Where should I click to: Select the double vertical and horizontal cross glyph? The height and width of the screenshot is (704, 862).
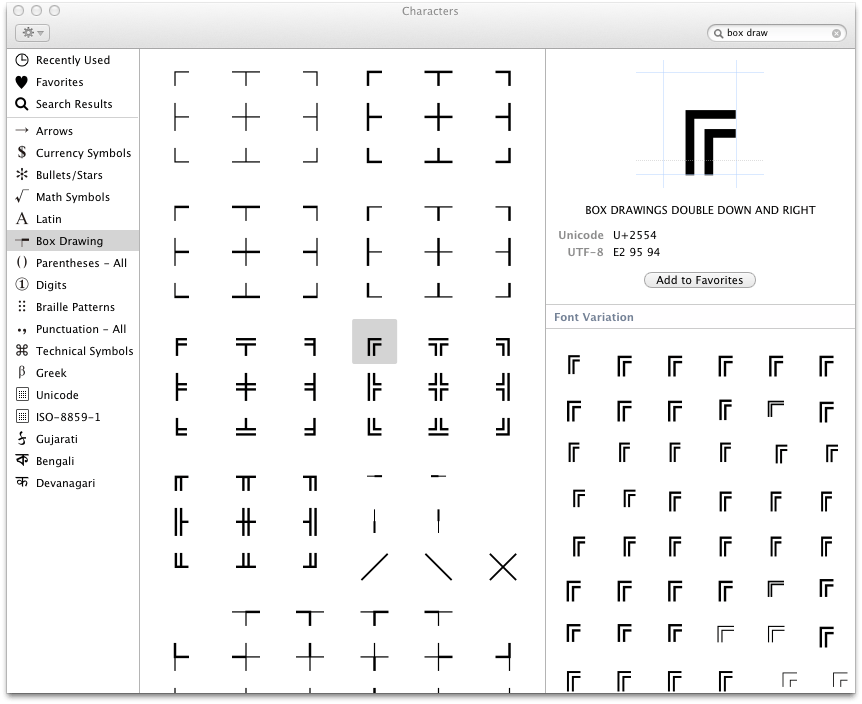click(x=439, y=386)
